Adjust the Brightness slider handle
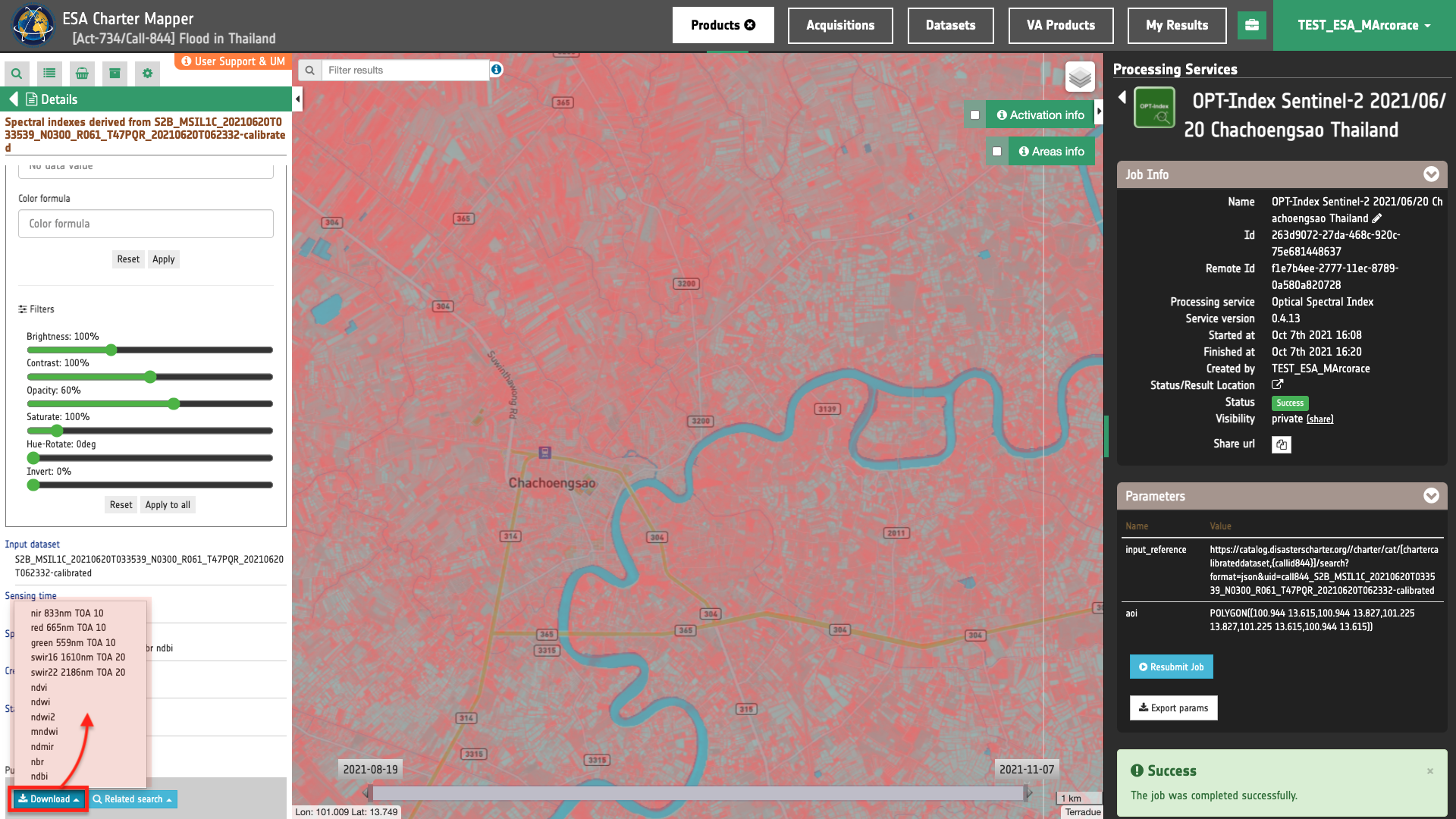The image size is (1456, 819). click(x=111, y=350)
